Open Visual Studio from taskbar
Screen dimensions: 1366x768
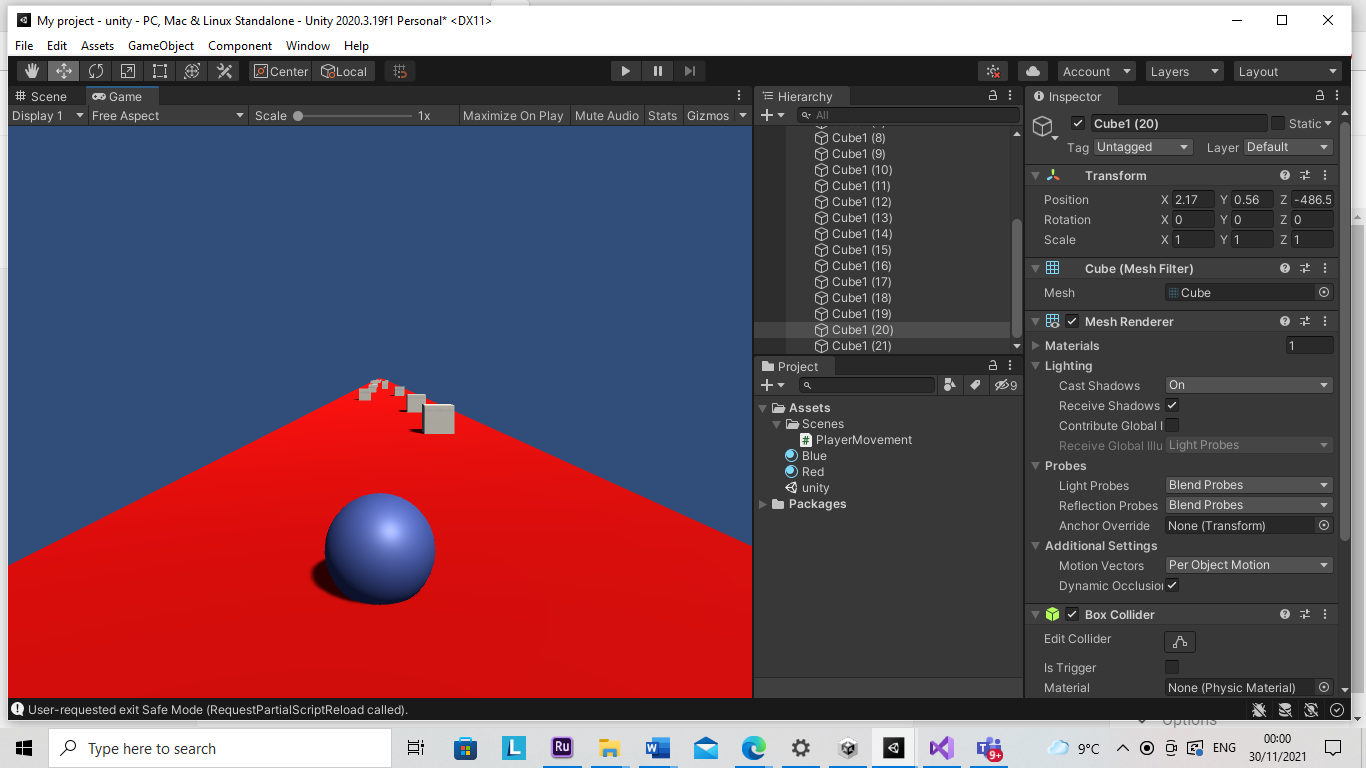point(941,747)
